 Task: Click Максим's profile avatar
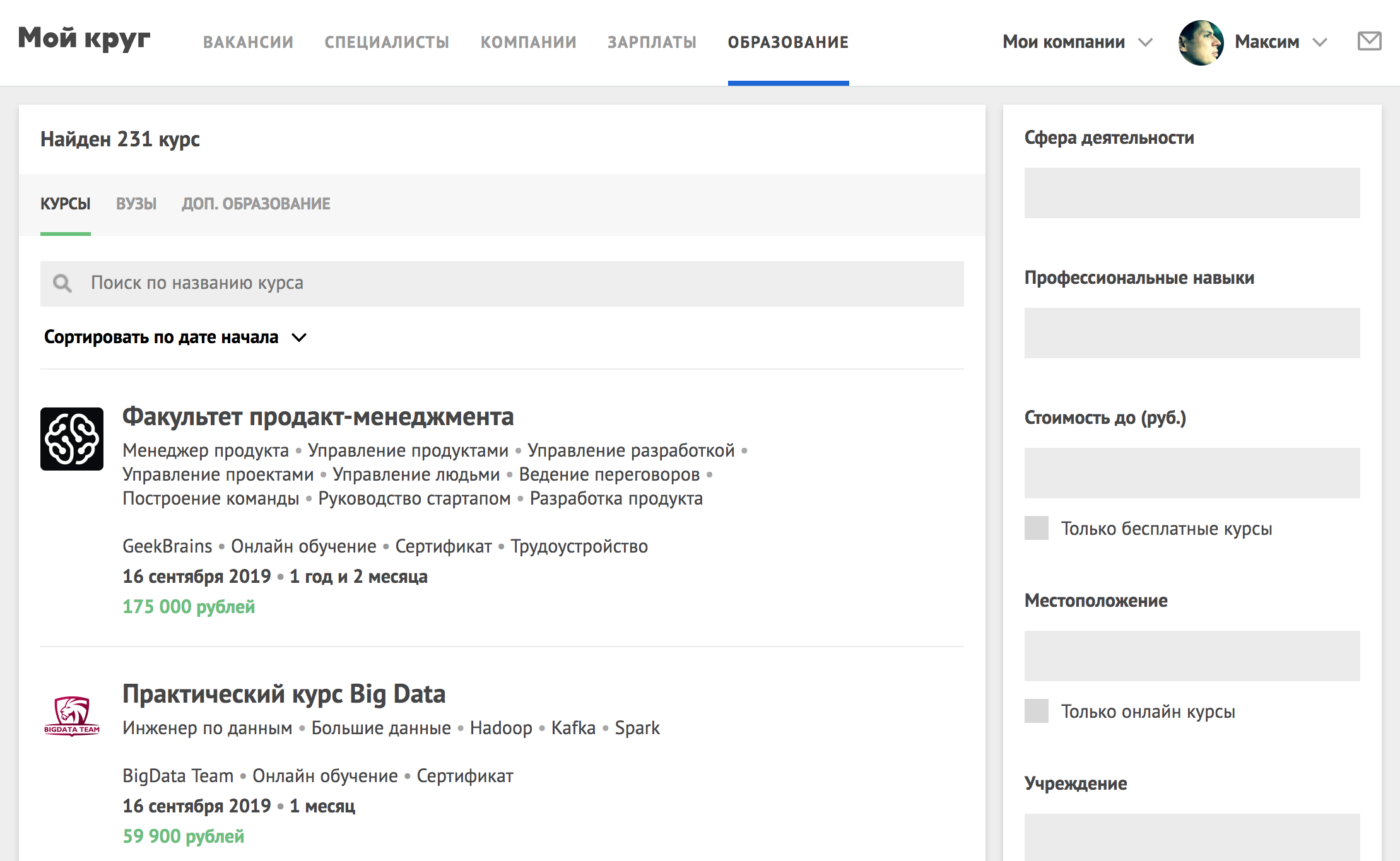(1201, 42)
